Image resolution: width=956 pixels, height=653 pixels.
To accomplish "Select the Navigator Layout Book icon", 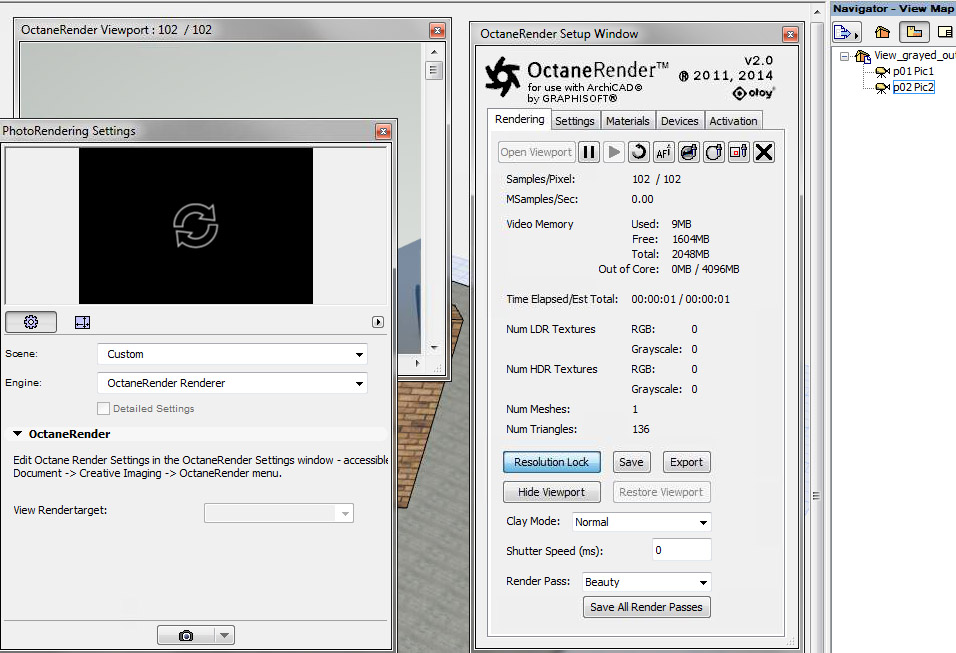I will point(946,32).
